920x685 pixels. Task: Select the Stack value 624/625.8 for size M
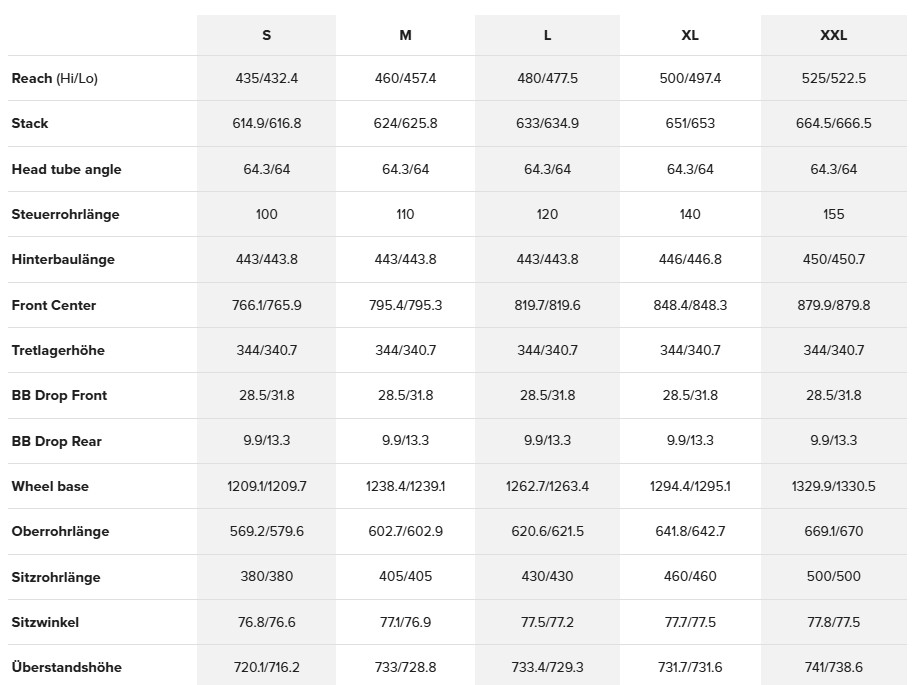(x=405, y=124)
